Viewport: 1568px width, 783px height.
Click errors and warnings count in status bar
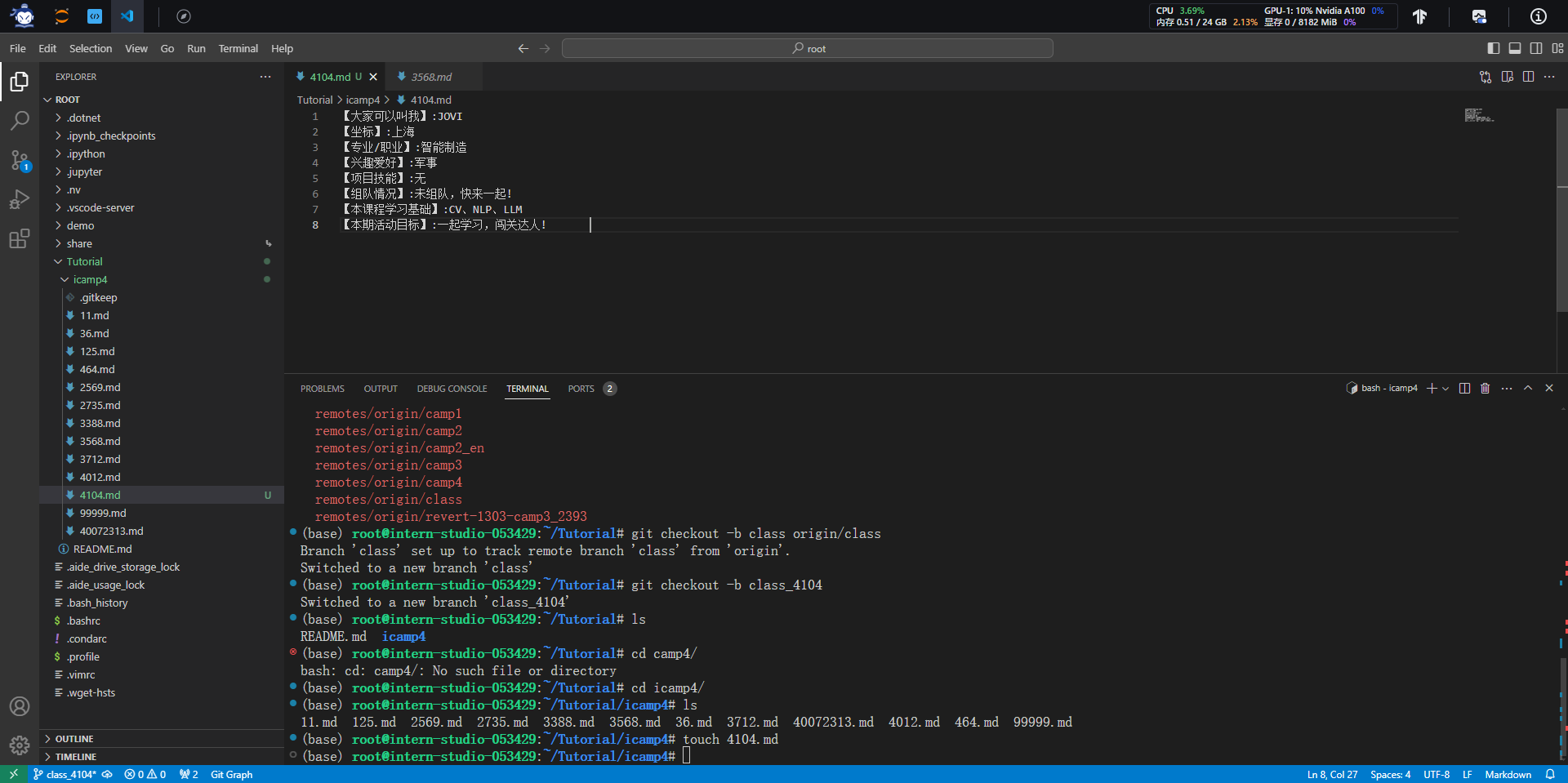(x=145, y=774)
